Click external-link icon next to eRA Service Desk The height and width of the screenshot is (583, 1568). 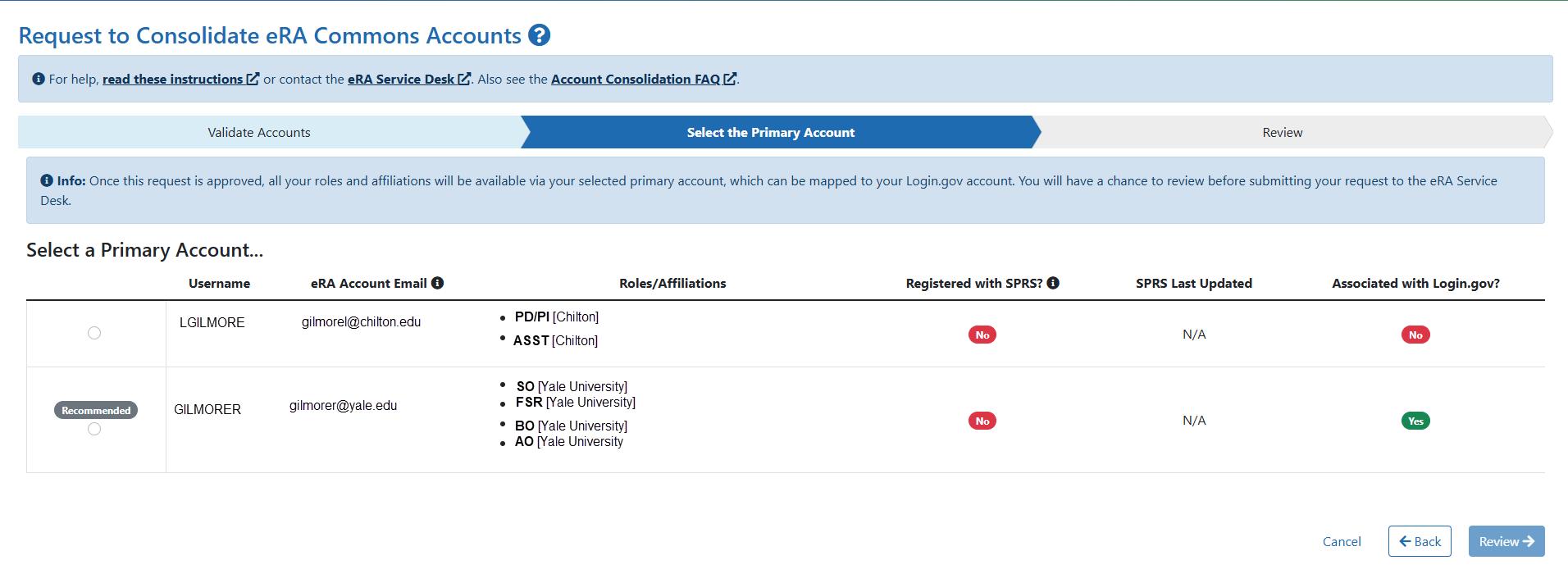[x=465, y=78]
